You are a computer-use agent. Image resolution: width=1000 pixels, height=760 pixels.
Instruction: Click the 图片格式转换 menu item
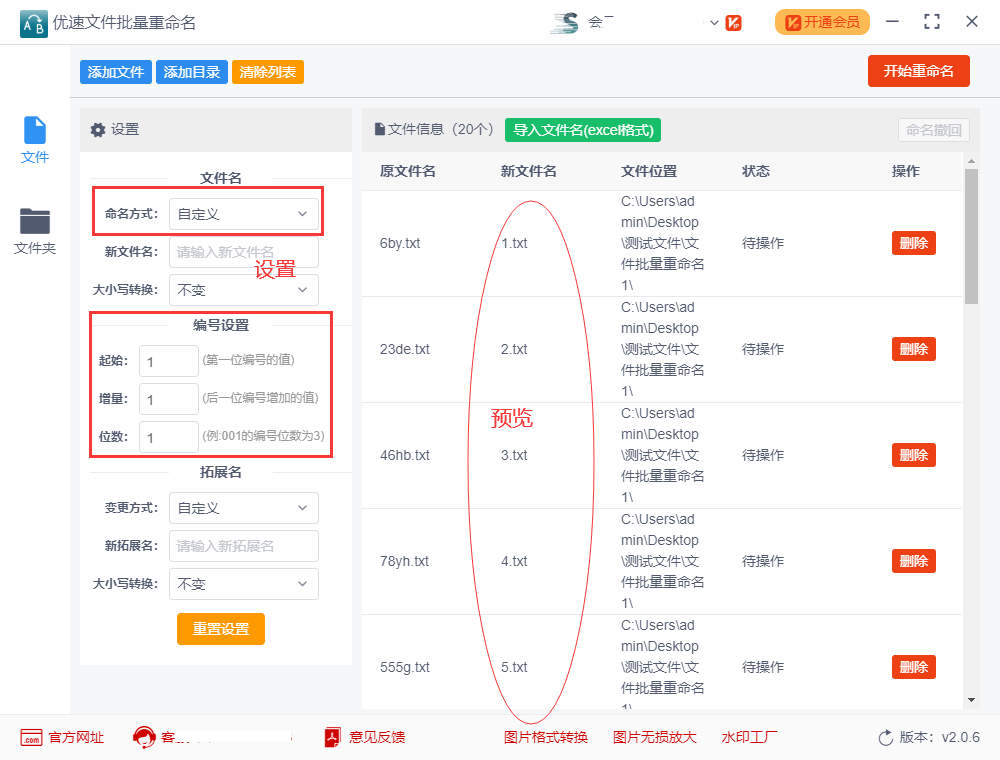pos(546,737)
